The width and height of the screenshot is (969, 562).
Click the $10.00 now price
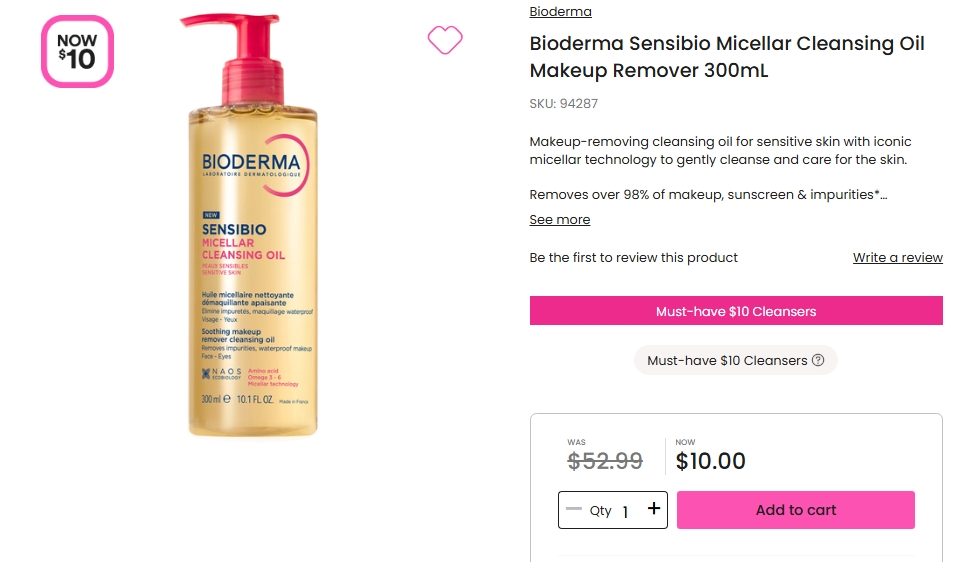pyautogui.click(x=710, y=461)
